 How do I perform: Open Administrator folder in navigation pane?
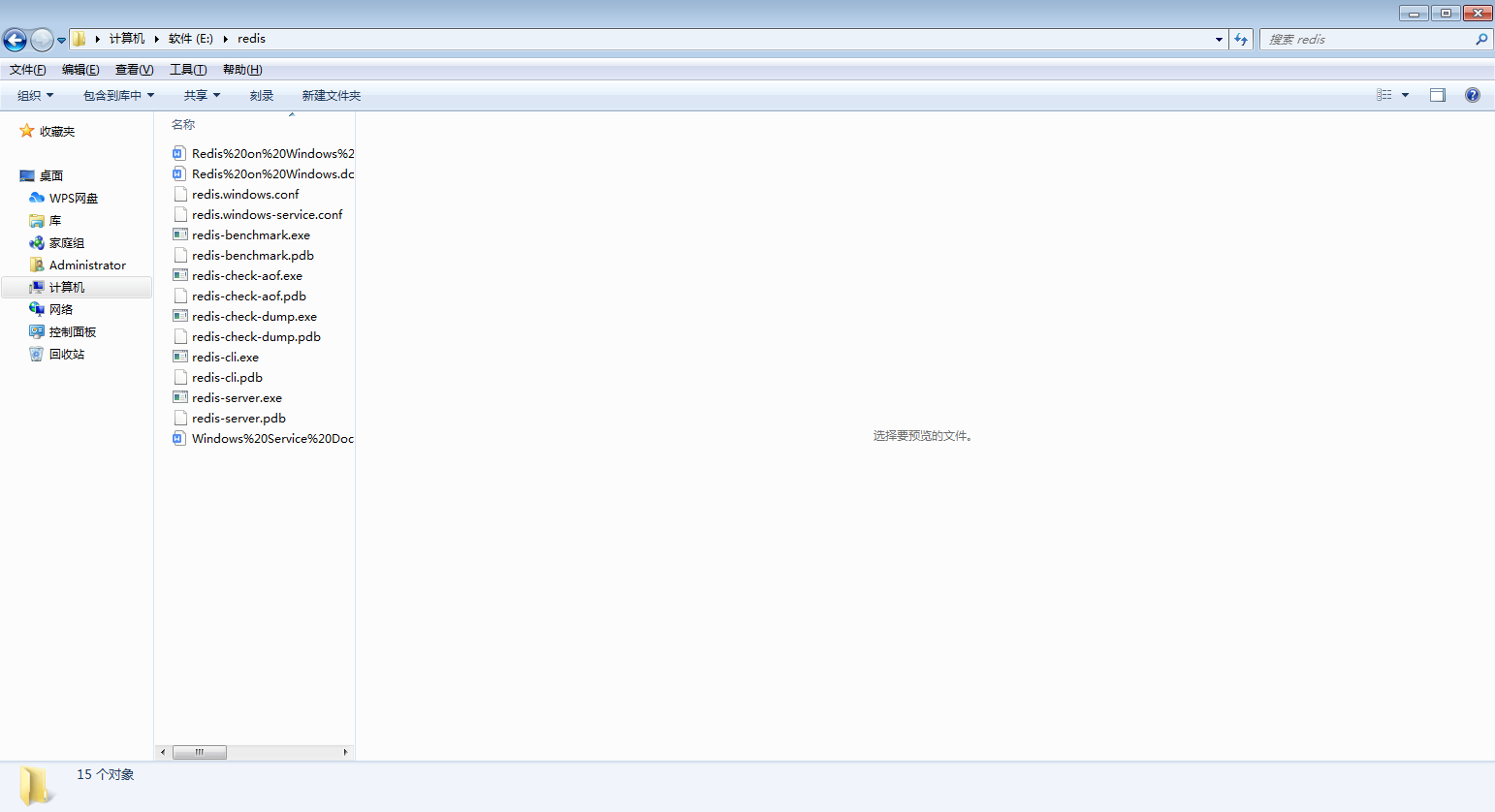click(78, 265)
